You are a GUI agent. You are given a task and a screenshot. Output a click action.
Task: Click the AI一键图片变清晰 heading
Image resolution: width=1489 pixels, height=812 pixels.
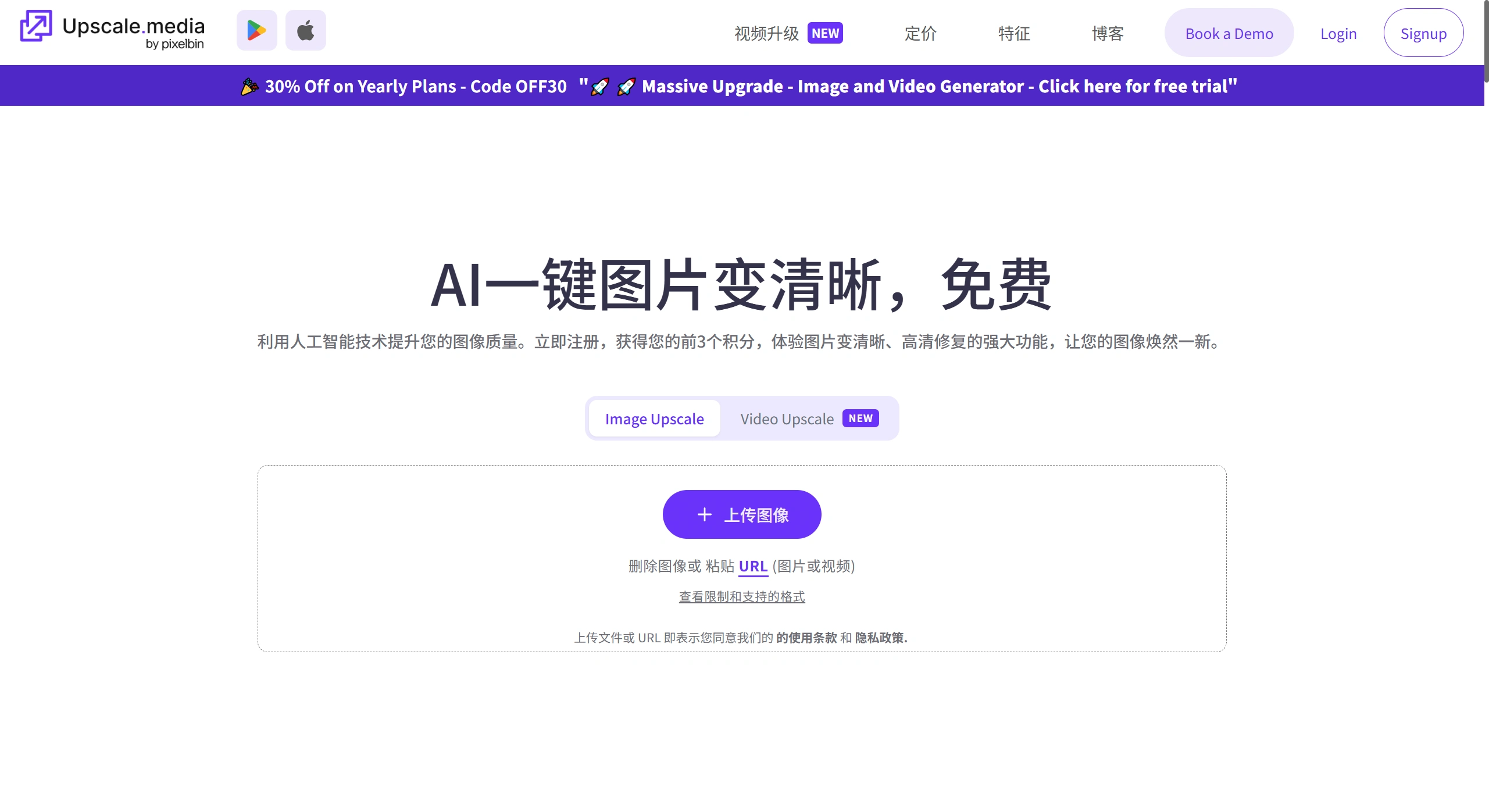(x=741, y=285)
